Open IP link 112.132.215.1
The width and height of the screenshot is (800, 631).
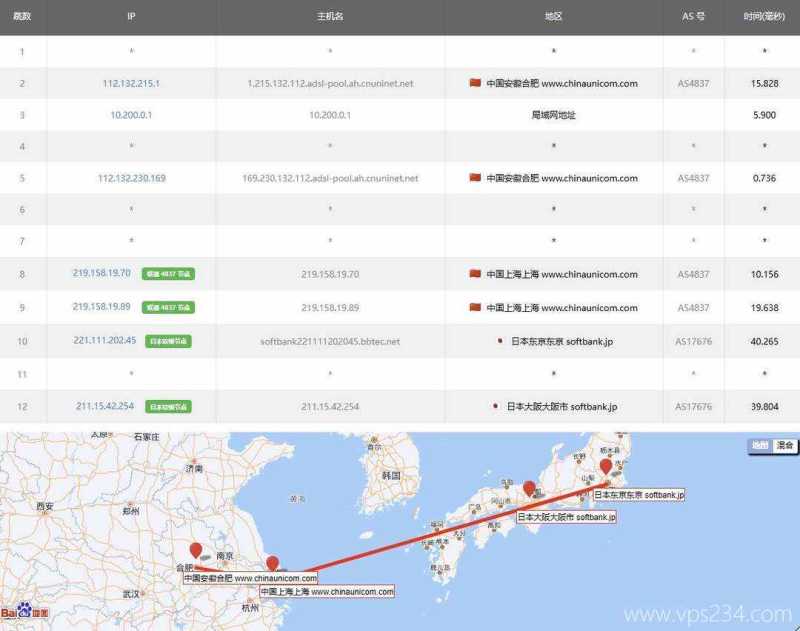pos(131,84)
